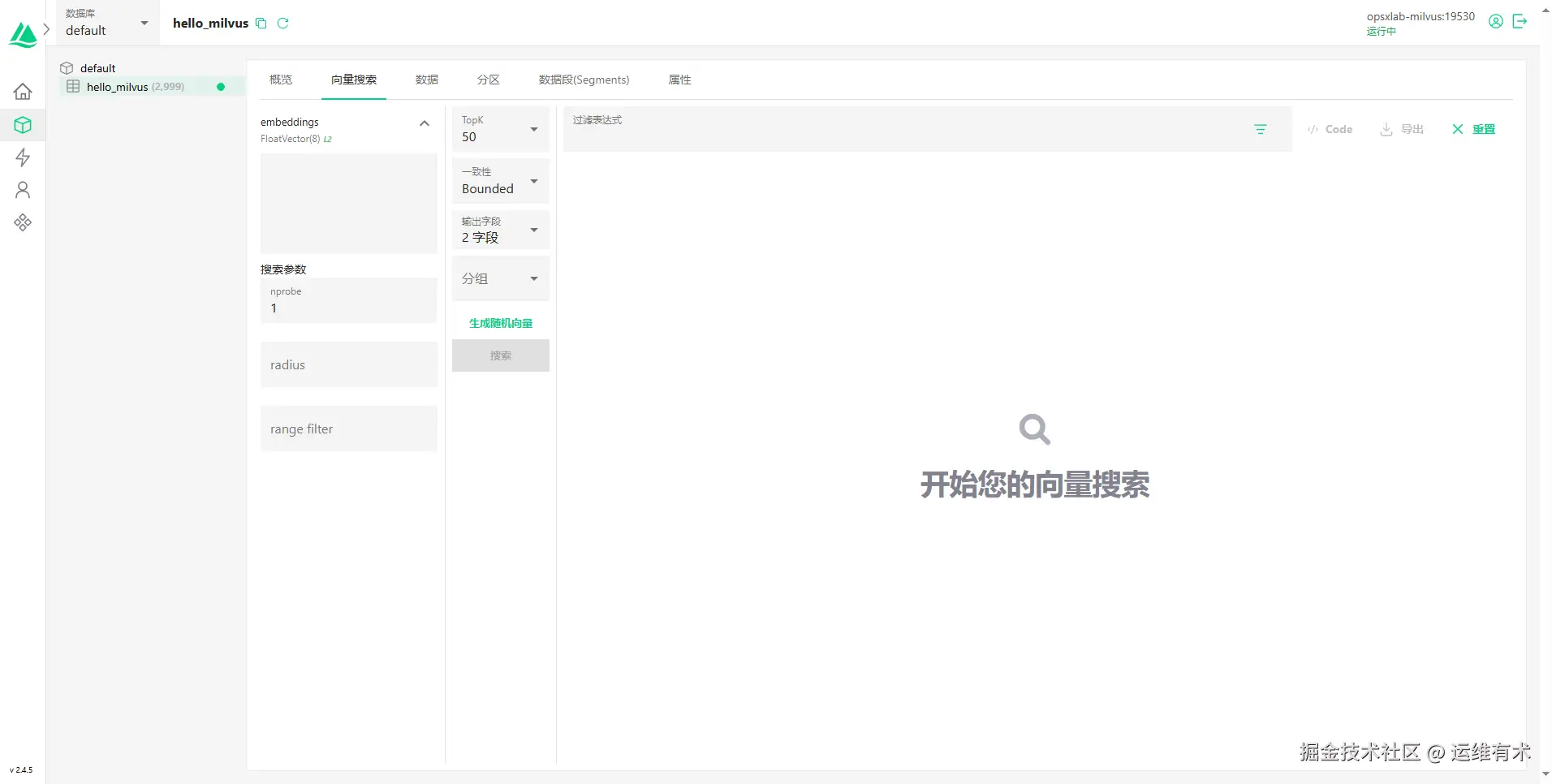Open user management via sidebar person icon
Screen dimensions: 1552x784
coord(22,190)
